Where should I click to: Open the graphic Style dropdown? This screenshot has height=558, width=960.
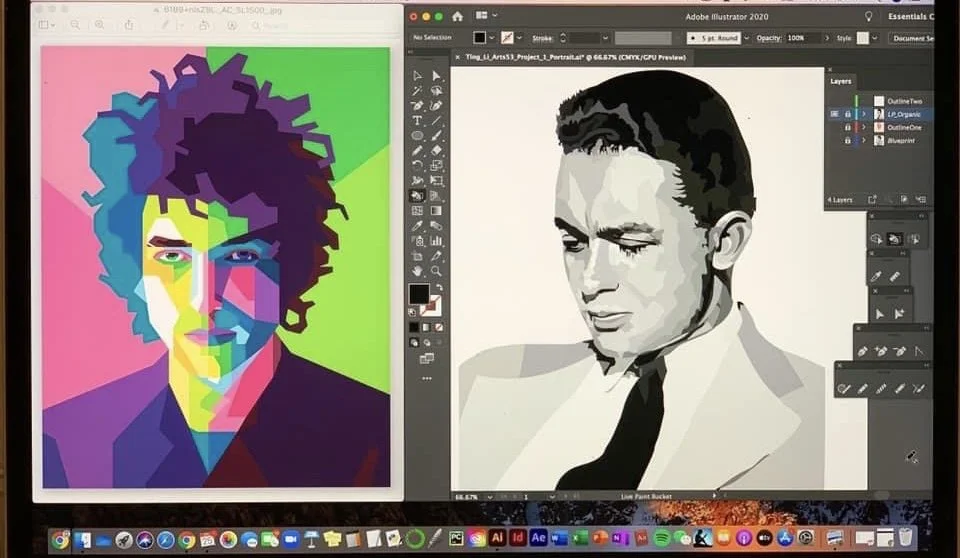(x=874, y=38)
